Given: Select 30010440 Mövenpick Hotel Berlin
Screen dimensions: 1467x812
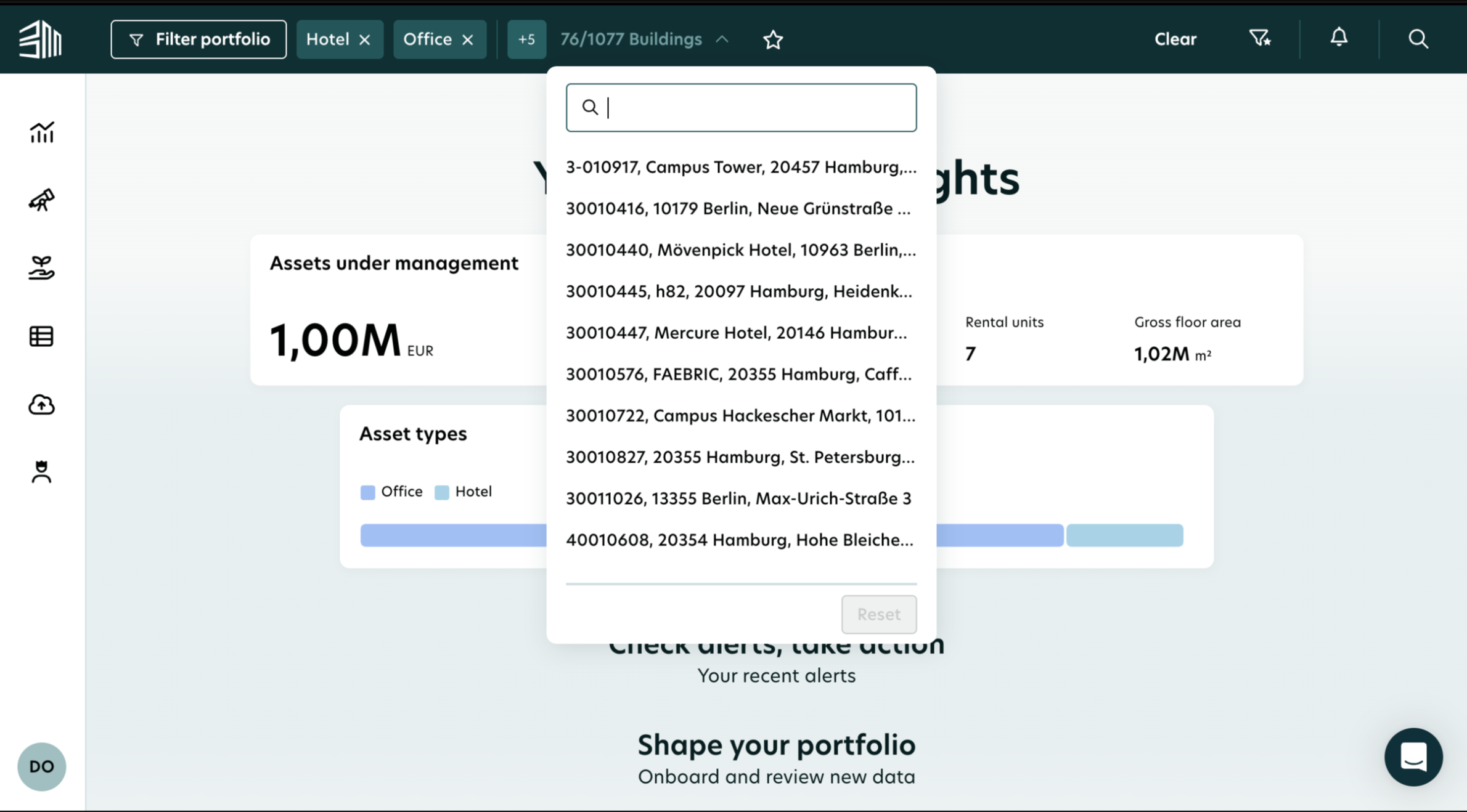Looking at the screenshot, I should [741, 250].
